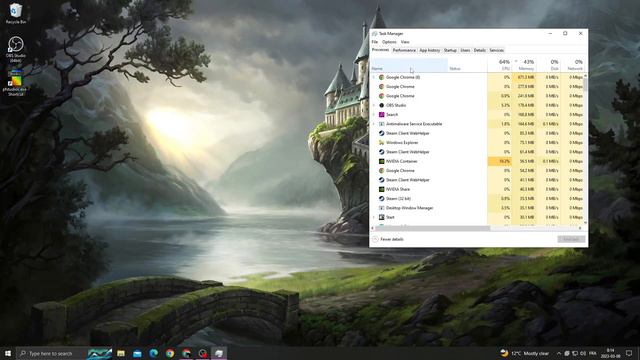This screenshot has width=640, height=360.
Task: Click the OBS Studio taskbar icon
Action: pyautogui.click(x=203, y=353)
